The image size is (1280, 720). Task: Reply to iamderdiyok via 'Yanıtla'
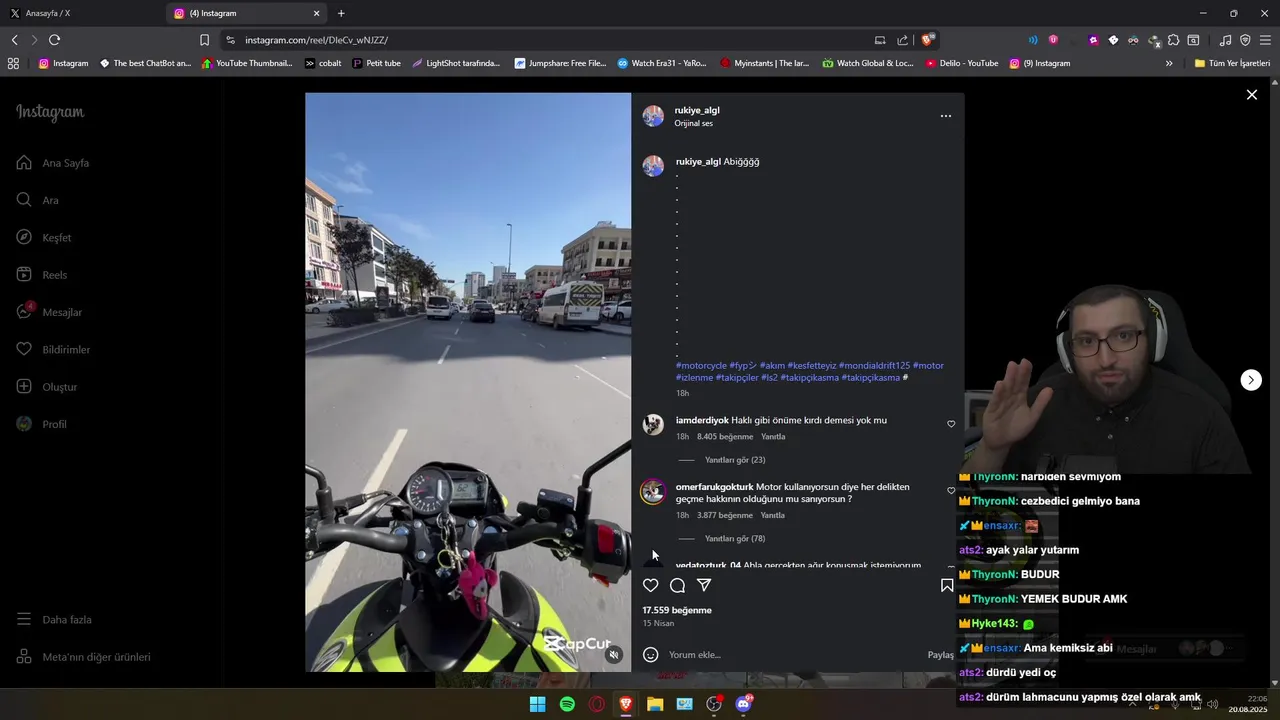[x=773, y=437]
